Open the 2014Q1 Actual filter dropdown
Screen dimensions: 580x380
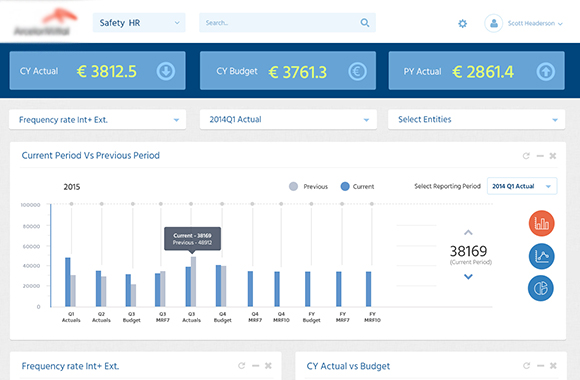coord(288,120)
